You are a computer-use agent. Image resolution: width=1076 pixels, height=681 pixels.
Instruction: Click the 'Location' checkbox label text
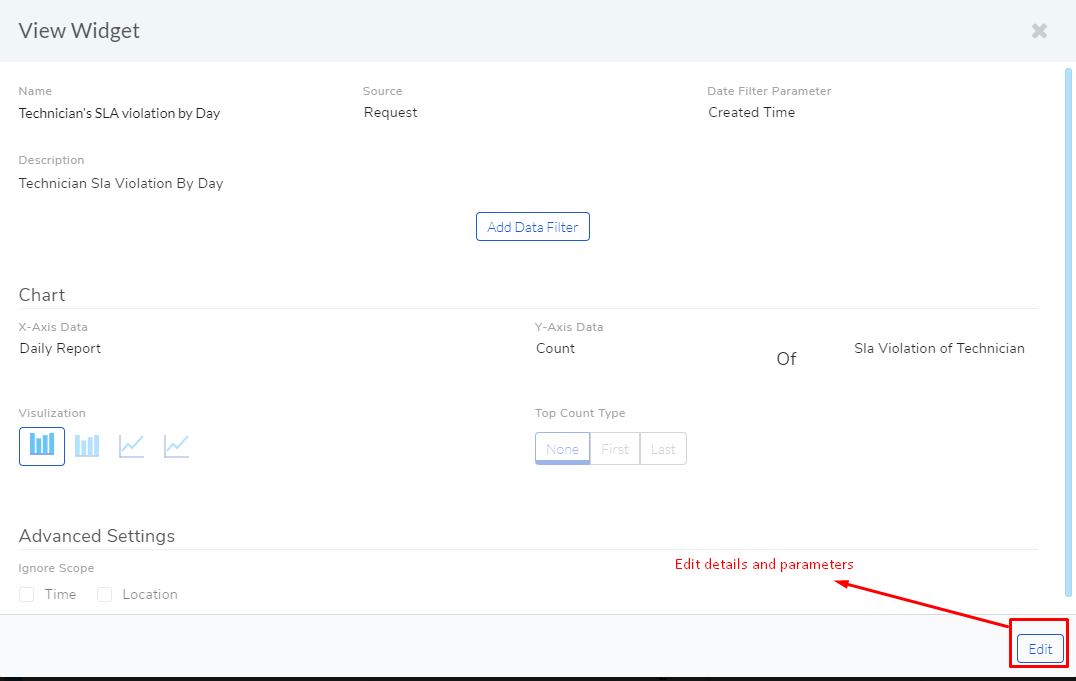coord(150,595)
